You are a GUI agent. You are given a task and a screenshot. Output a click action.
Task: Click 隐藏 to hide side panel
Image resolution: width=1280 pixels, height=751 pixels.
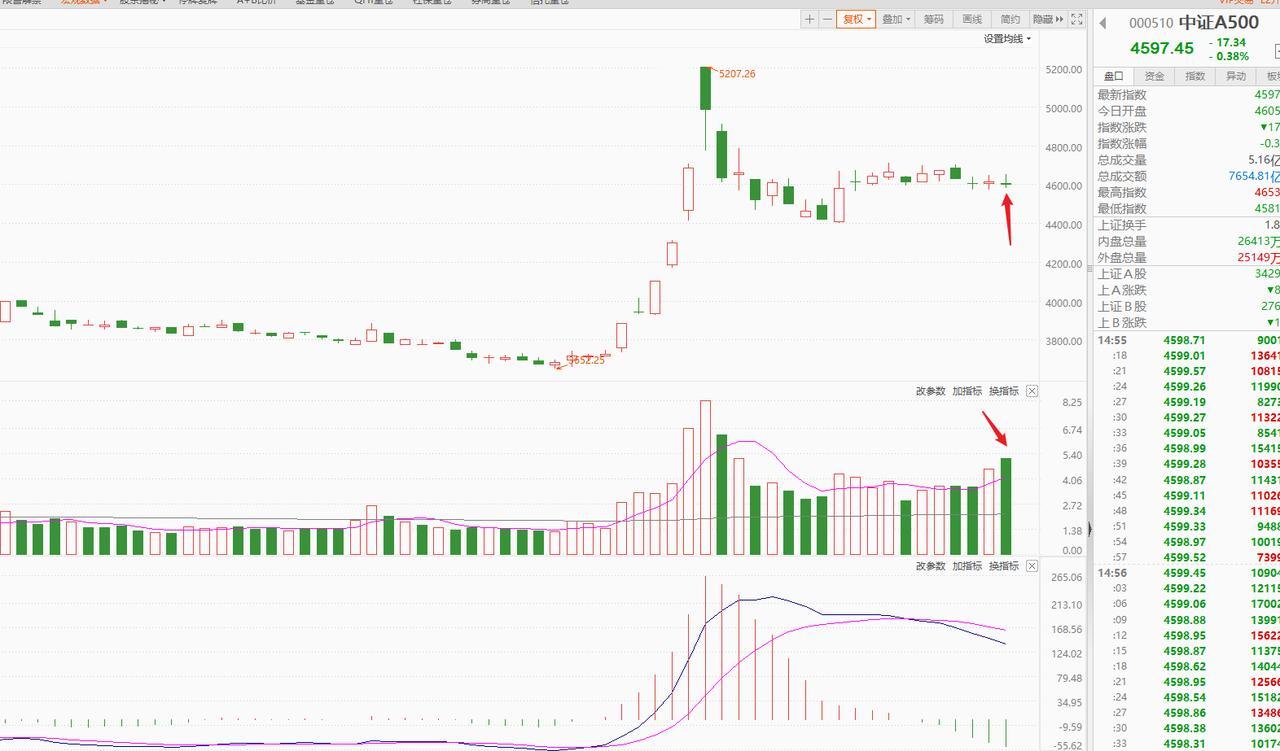(1047, 19)
